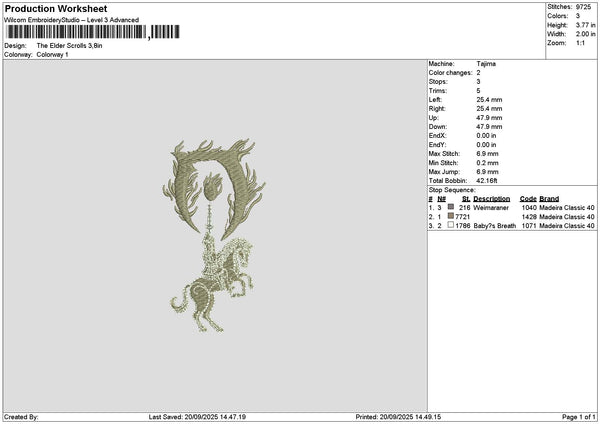
Task: Click the 'Min Stitch:' value 0.2 mm
Action: point(488,163)
